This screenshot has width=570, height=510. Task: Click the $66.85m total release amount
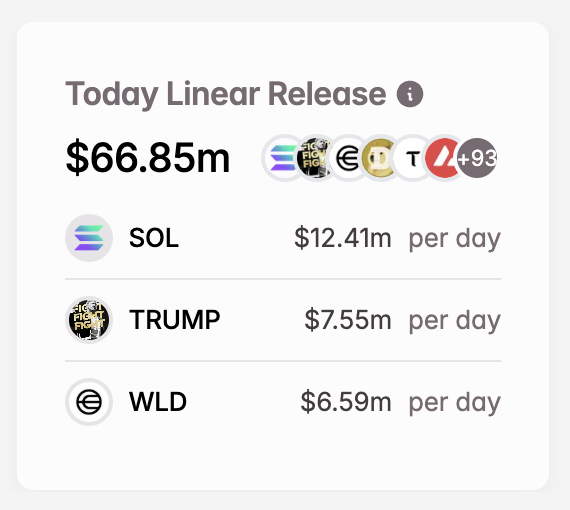[x=148, y=158]
